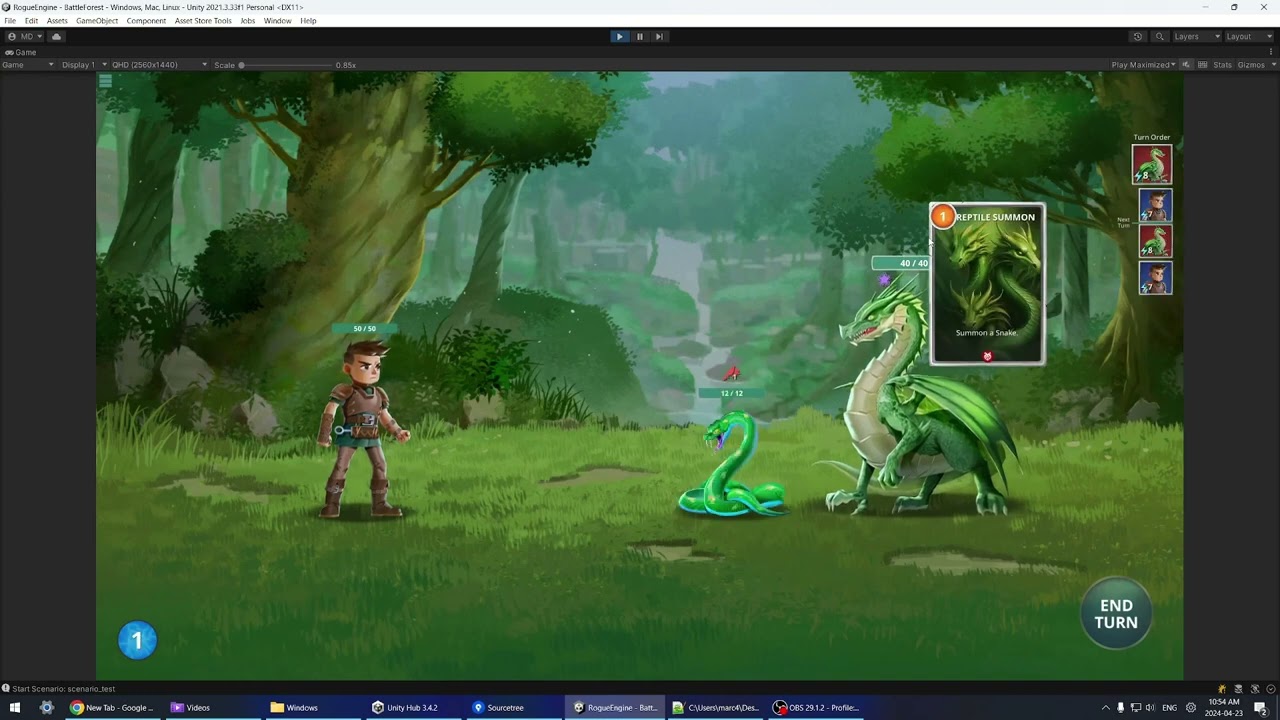Open the QHD resolution dropdown
1280x720 pixels.
[x=160, y=65]
